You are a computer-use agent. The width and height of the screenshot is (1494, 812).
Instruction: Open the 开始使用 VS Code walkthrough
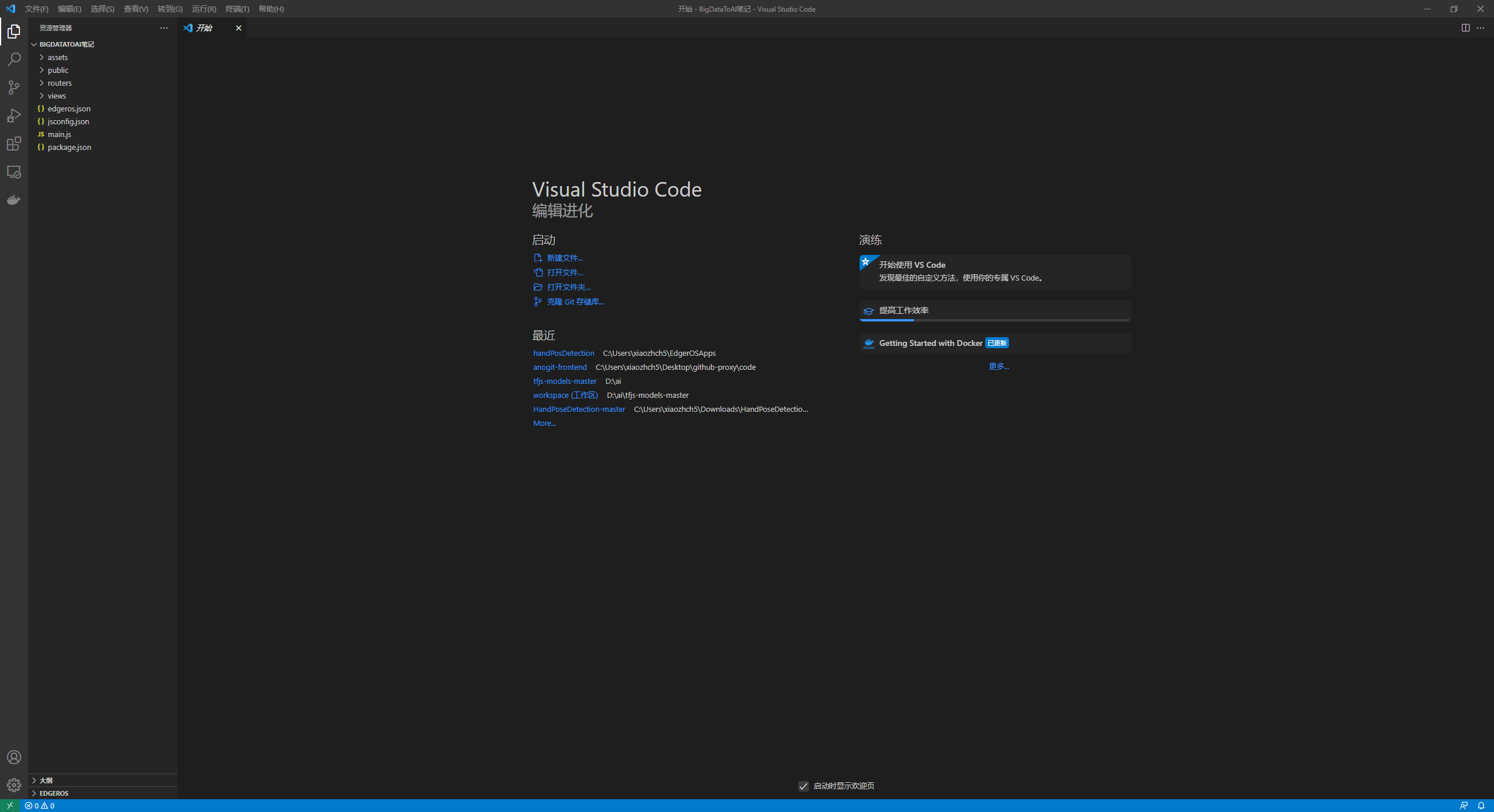point(996,272)
